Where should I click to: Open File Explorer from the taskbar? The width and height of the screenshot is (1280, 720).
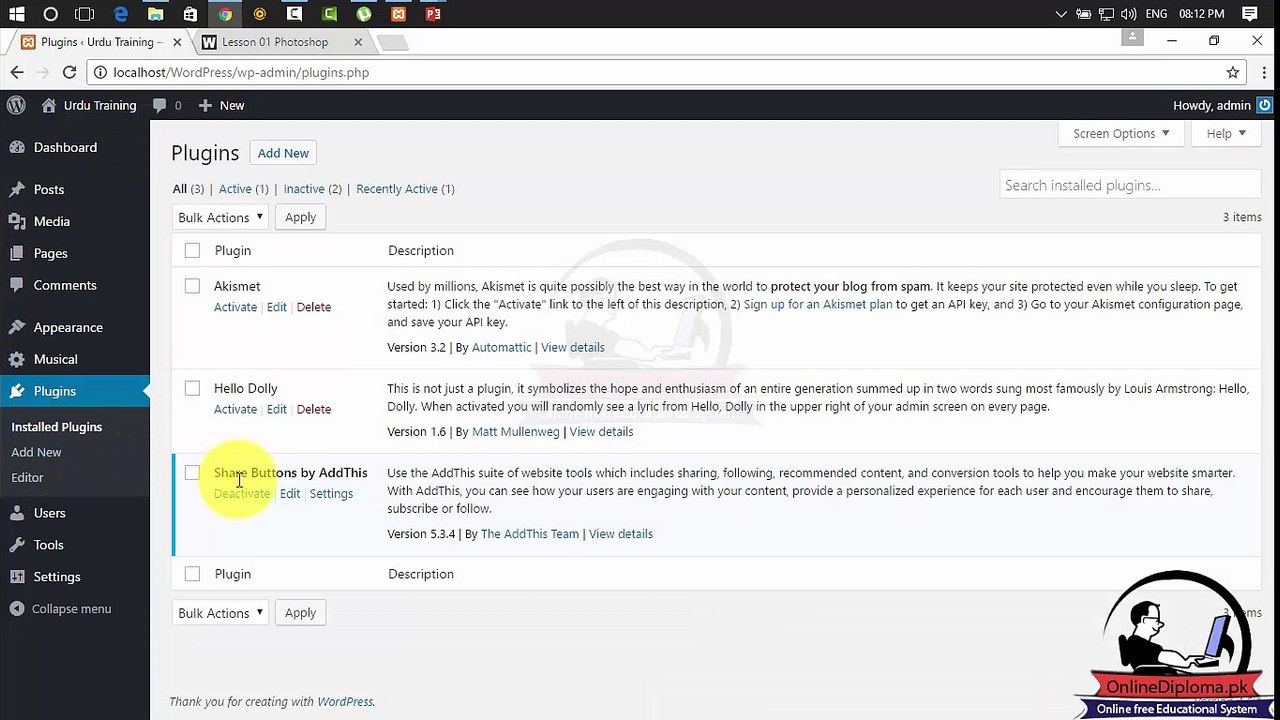pos(155,14)
